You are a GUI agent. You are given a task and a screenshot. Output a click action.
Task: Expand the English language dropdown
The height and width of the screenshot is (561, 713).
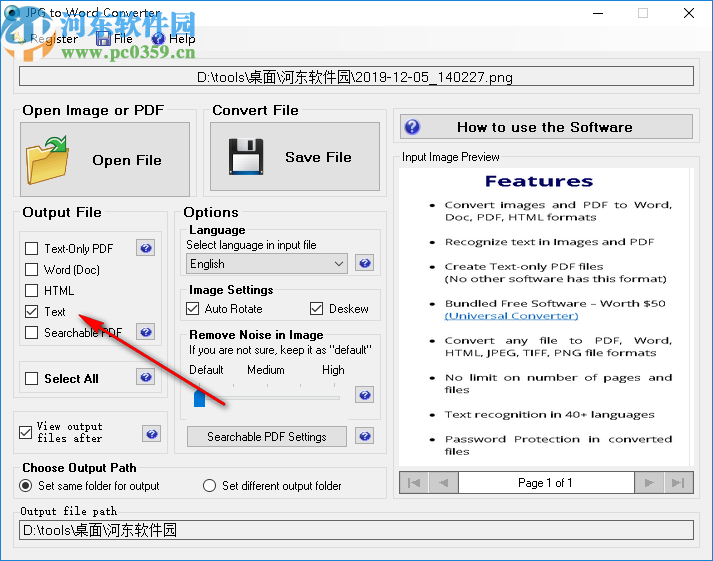[x=266, y=264]
